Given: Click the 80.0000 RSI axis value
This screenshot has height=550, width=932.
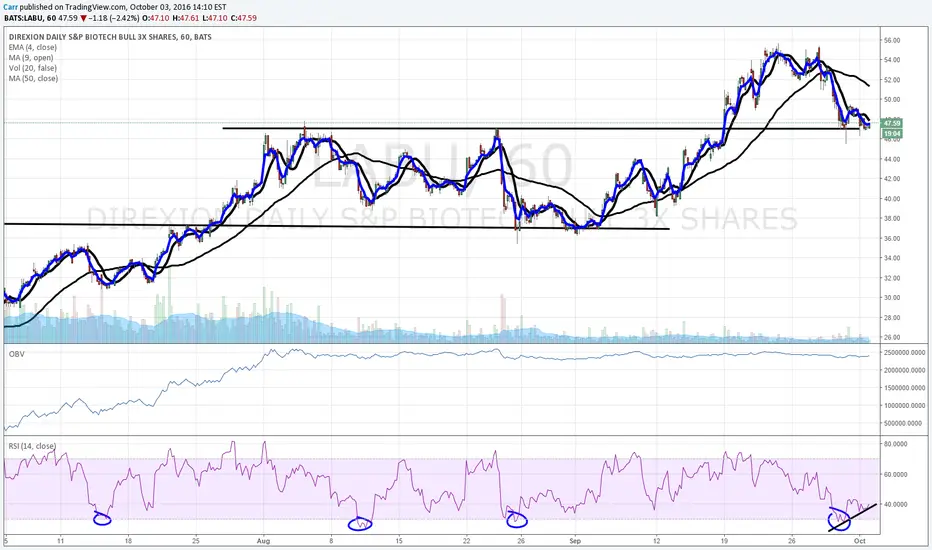Looking at the screenshot, I should [x=895, y=444].
